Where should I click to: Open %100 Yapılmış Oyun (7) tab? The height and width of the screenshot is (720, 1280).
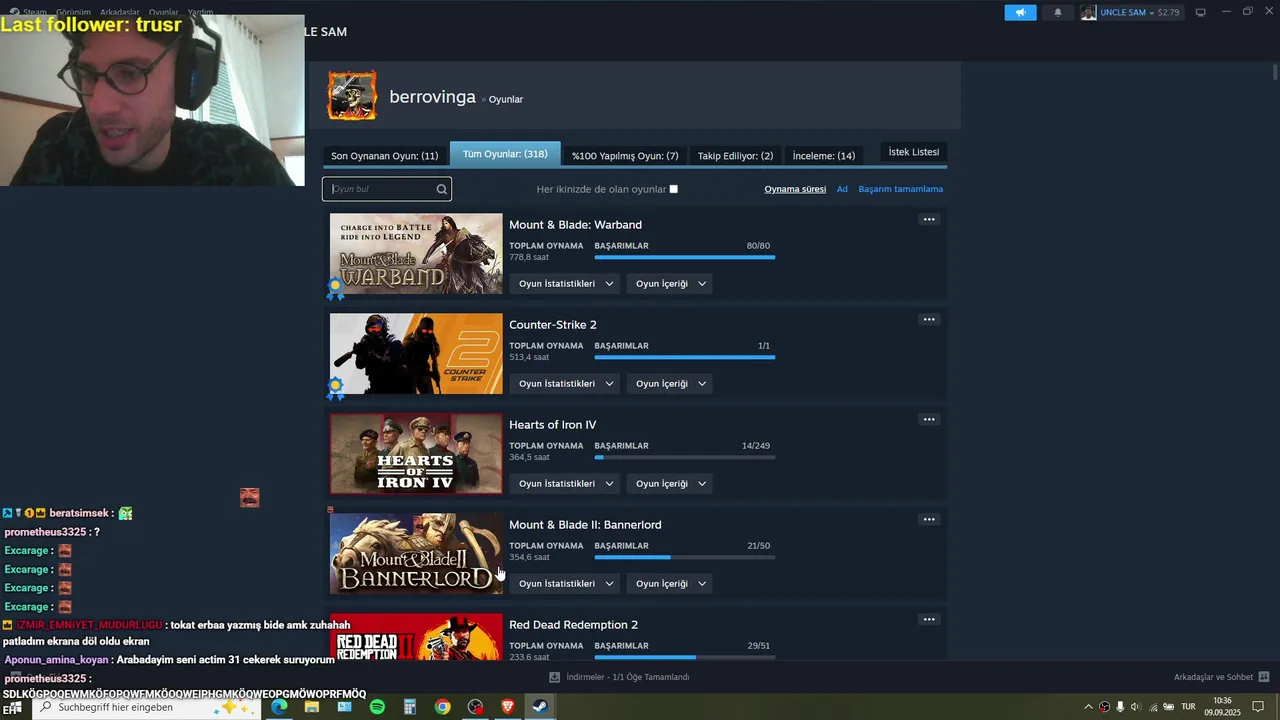tap(625, 156)
